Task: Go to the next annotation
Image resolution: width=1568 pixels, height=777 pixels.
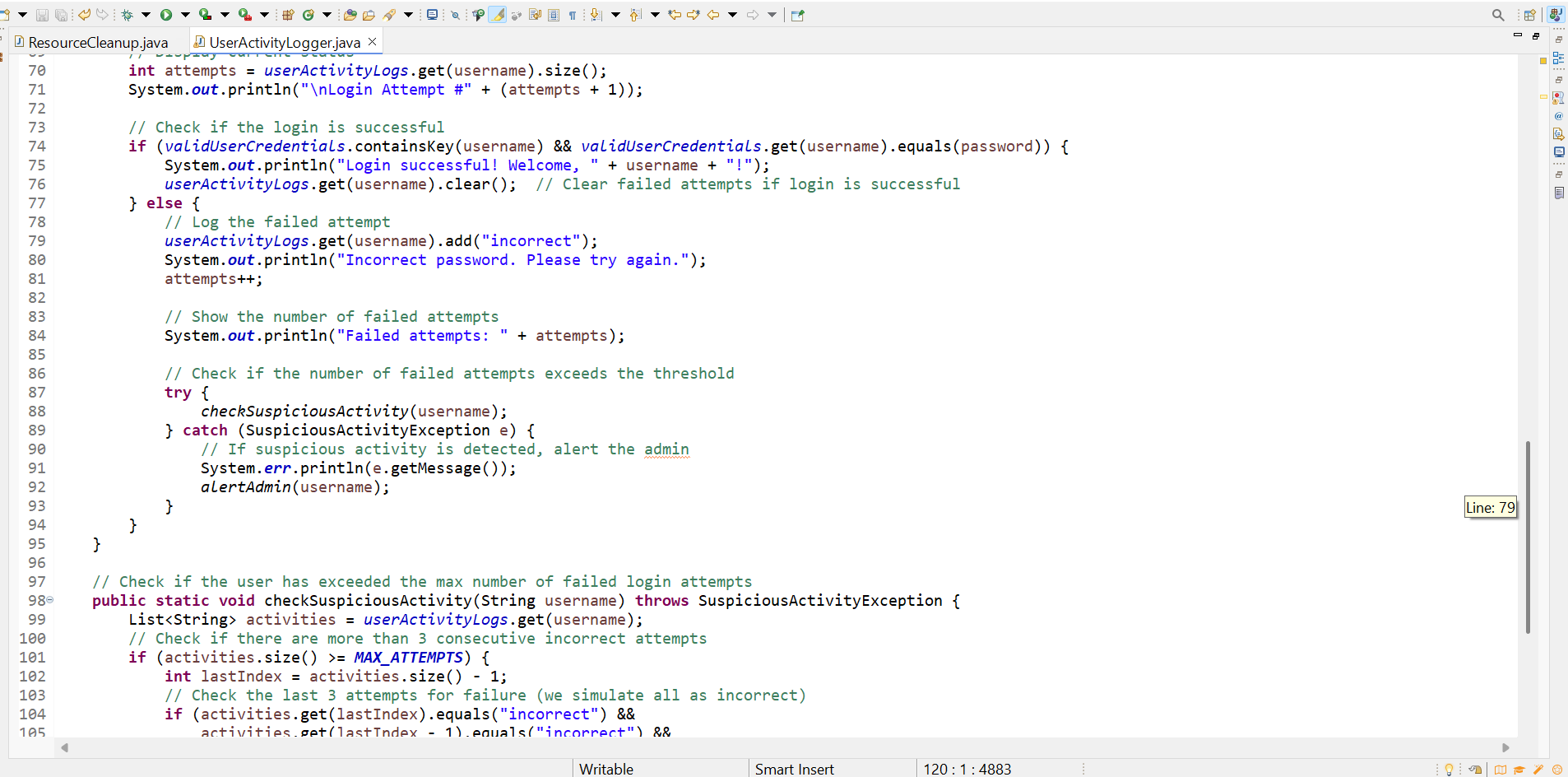Action: (x=596, y=15)
